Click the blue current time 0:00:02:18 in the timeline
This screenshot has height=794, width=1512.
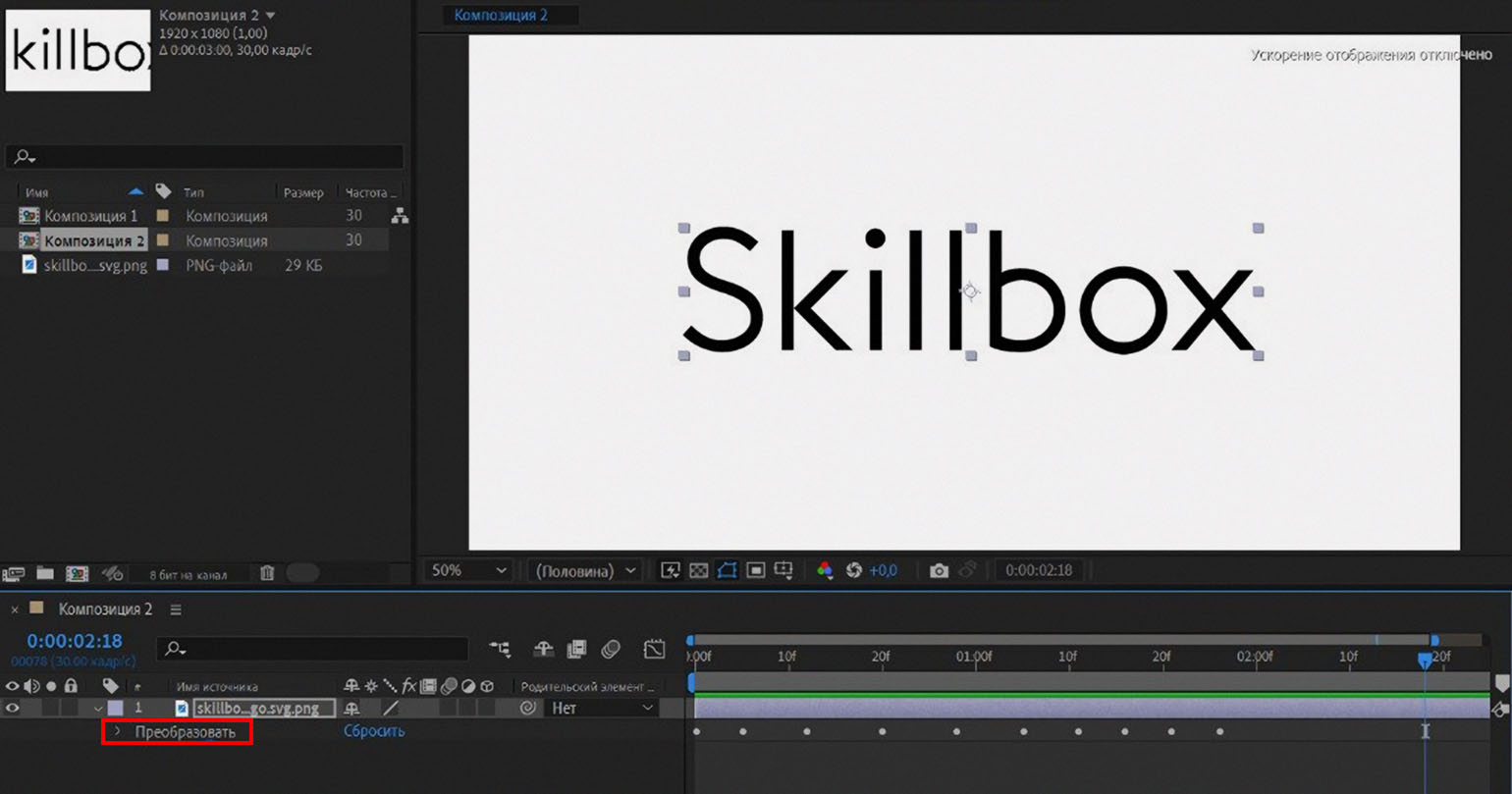click(75, 641)
